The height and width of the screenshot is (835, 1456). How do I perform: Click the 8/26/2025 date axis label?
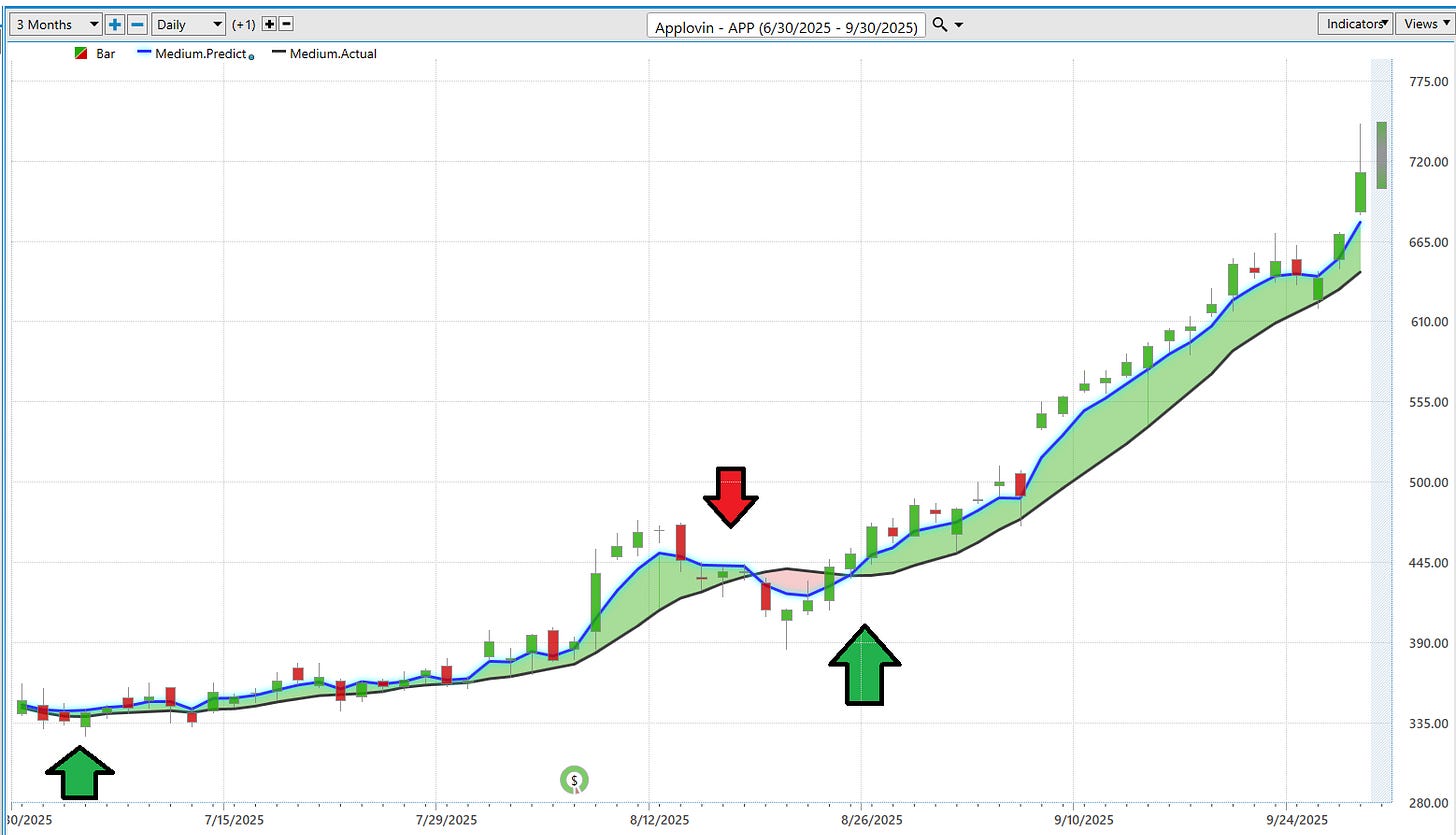[872, 820]
